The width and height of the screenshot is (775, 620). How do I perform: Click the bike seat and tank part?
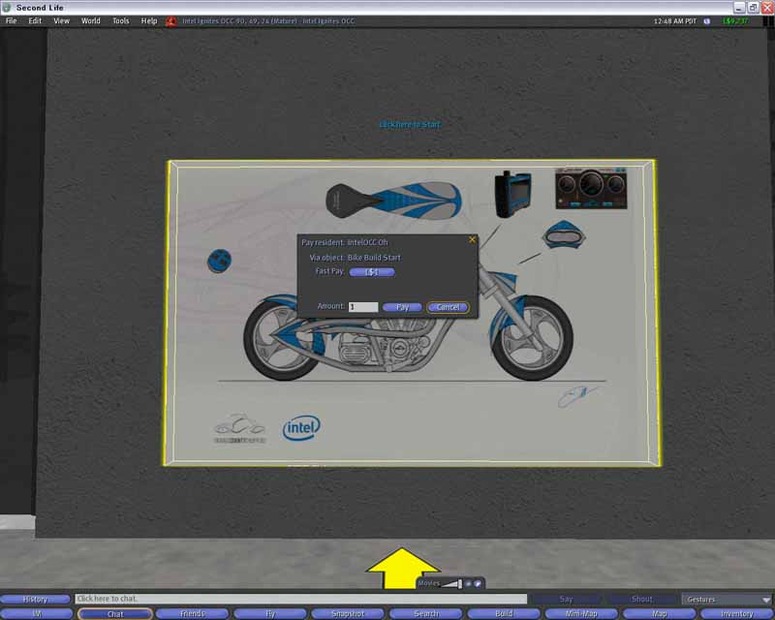click(394, 200)
